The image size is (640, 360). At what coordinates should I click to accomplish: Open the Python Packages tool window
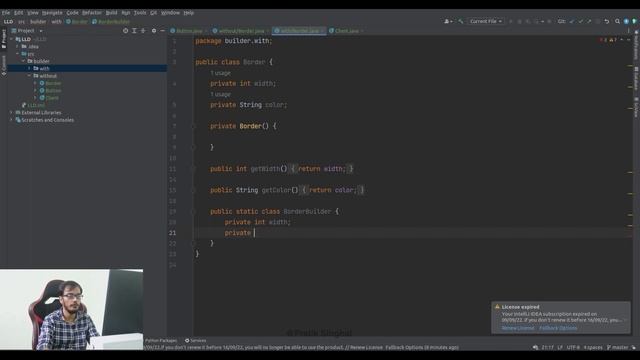(x=161, y=340)
